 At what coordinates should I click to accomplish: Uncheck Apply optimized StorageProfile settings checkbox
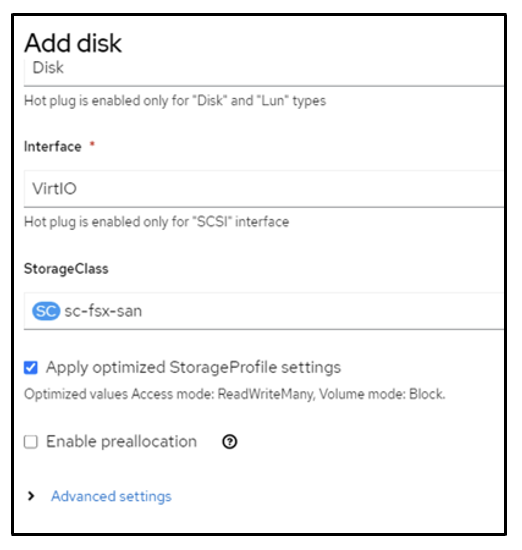pyautogui.click(x=31, y=368)
